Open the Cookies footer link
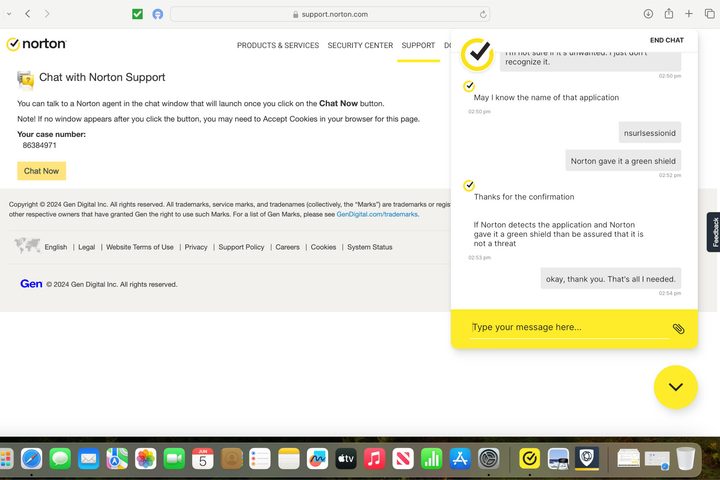The width and height of the screenshot is (720, 480). 323,247
